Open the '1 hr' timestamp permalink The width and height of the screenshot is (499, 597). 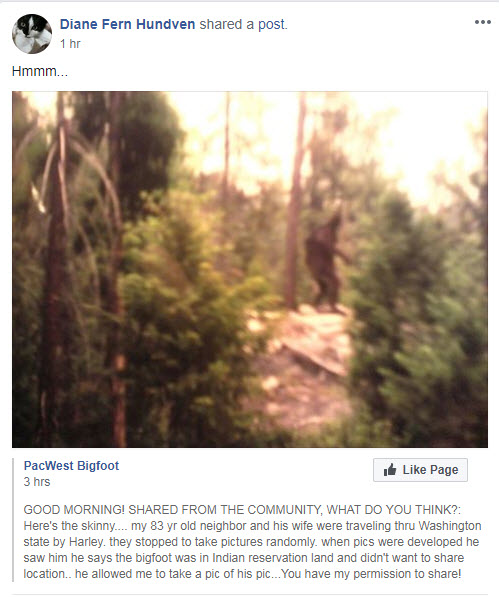(70, 44)
